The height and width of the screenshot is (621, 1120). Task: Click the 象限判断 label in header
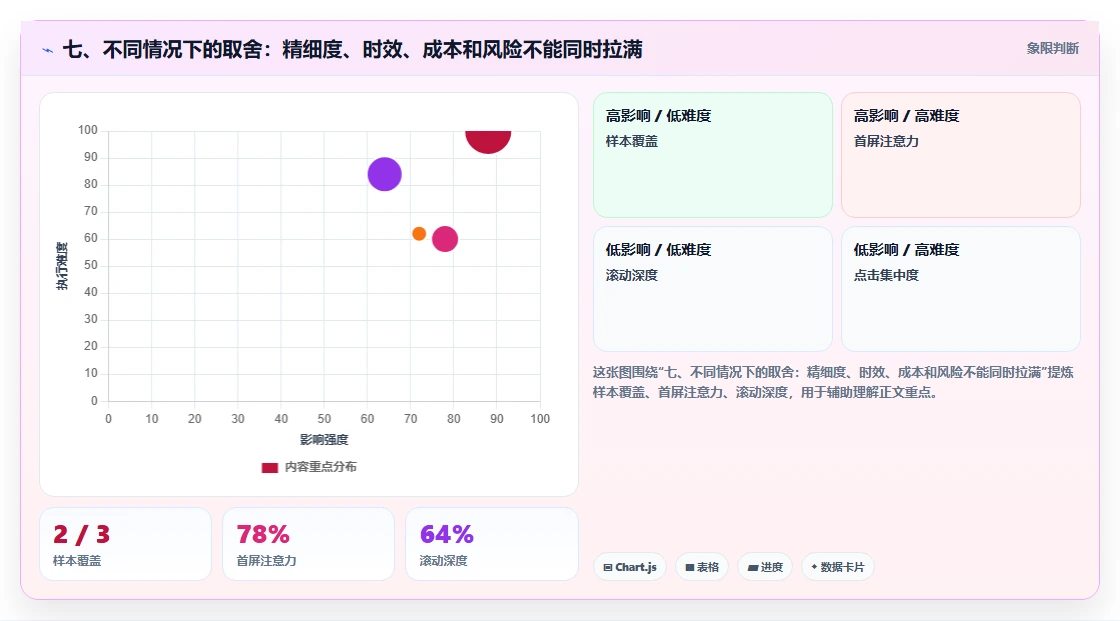(x=1052, y=49)
